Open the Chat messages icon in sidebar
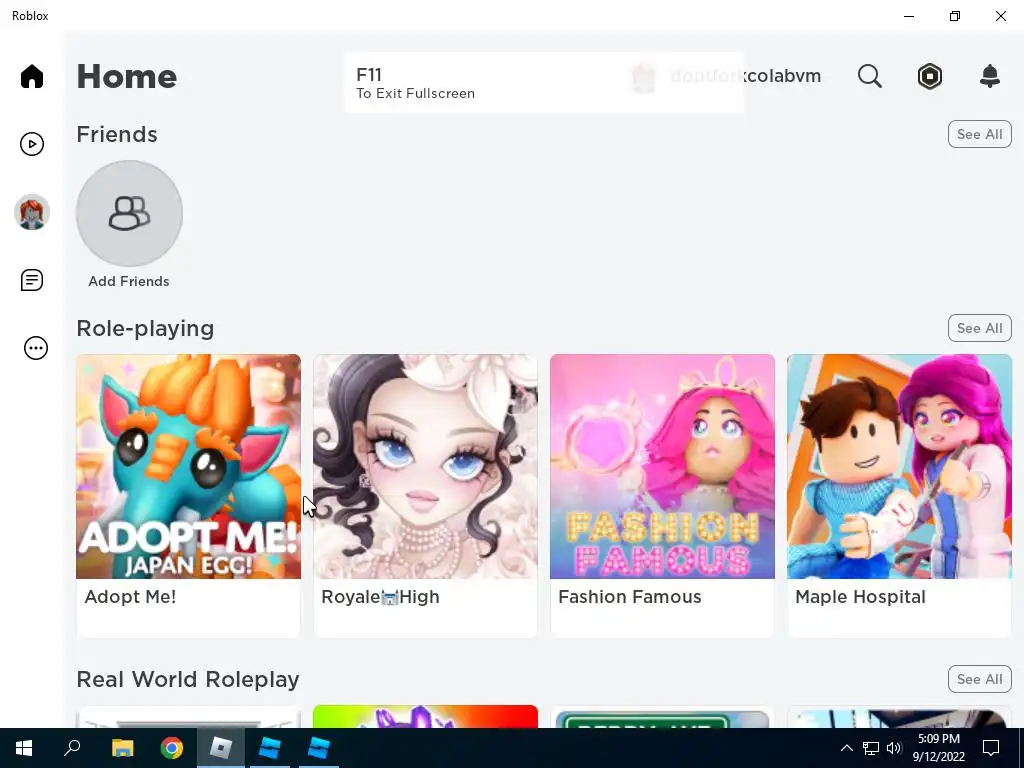This screenshot has height=768, width=1024. coord(31,280)
